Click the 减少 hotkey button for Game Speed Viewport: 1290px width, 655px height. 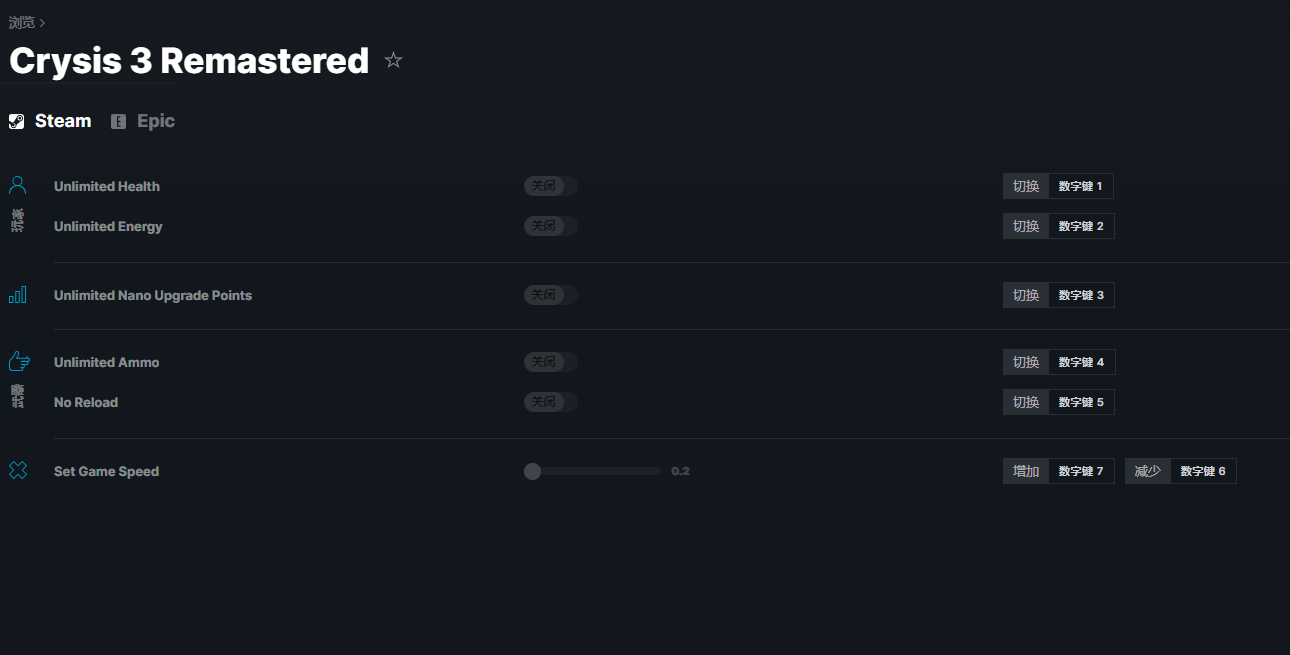click(x=1148, y=471)
